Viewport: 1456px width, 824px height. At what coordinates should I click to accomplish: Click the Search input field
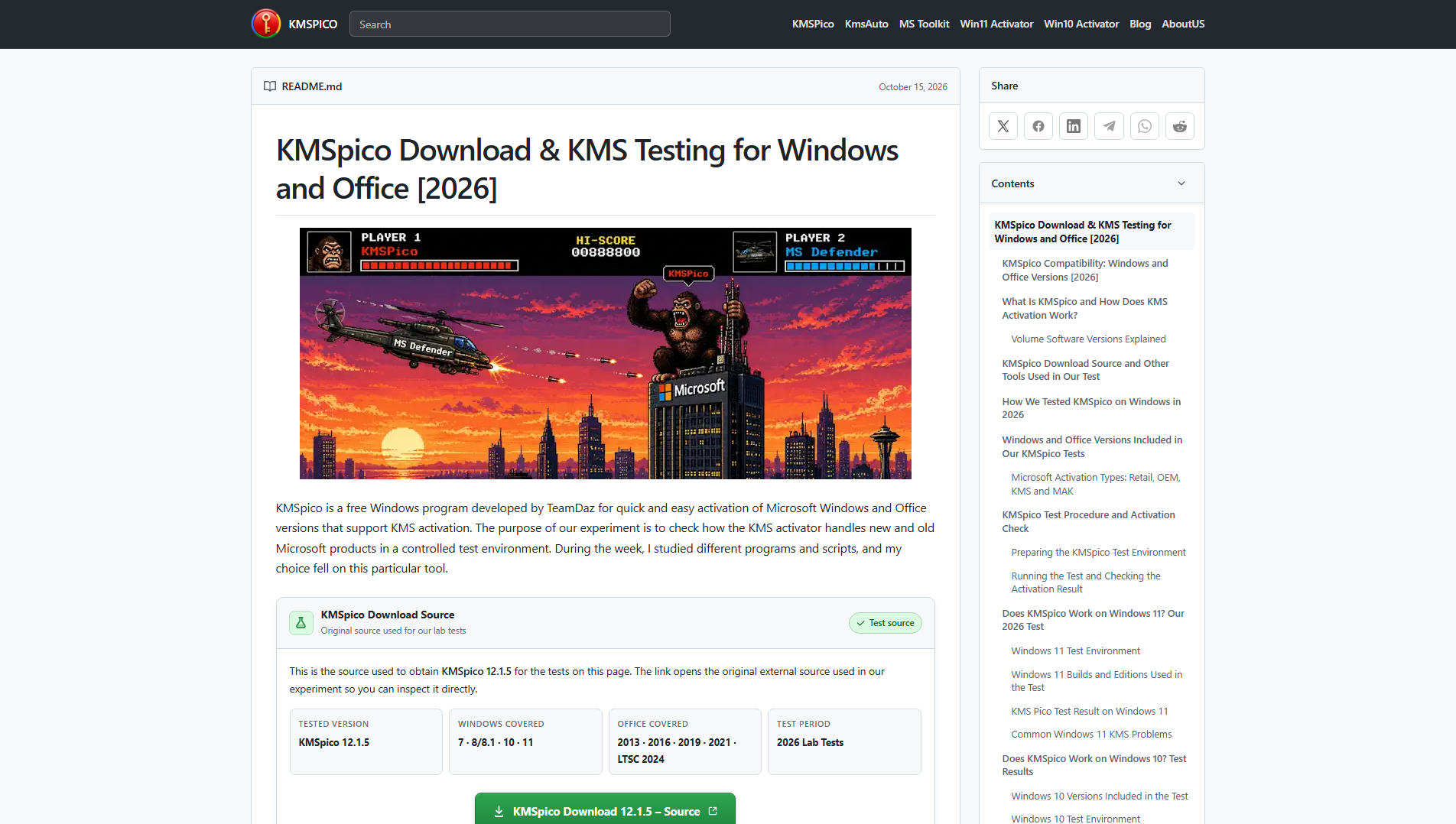tap(510, 24)
